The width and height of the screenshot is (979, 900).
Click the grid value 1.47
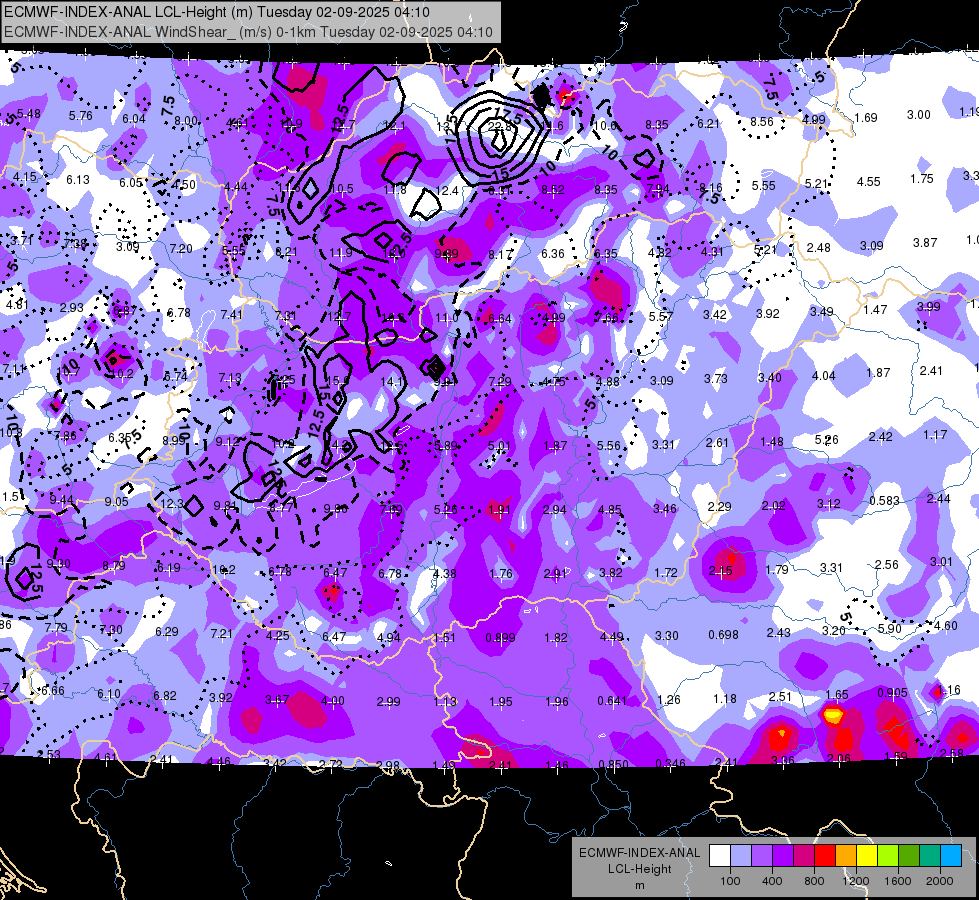(875, 309)
